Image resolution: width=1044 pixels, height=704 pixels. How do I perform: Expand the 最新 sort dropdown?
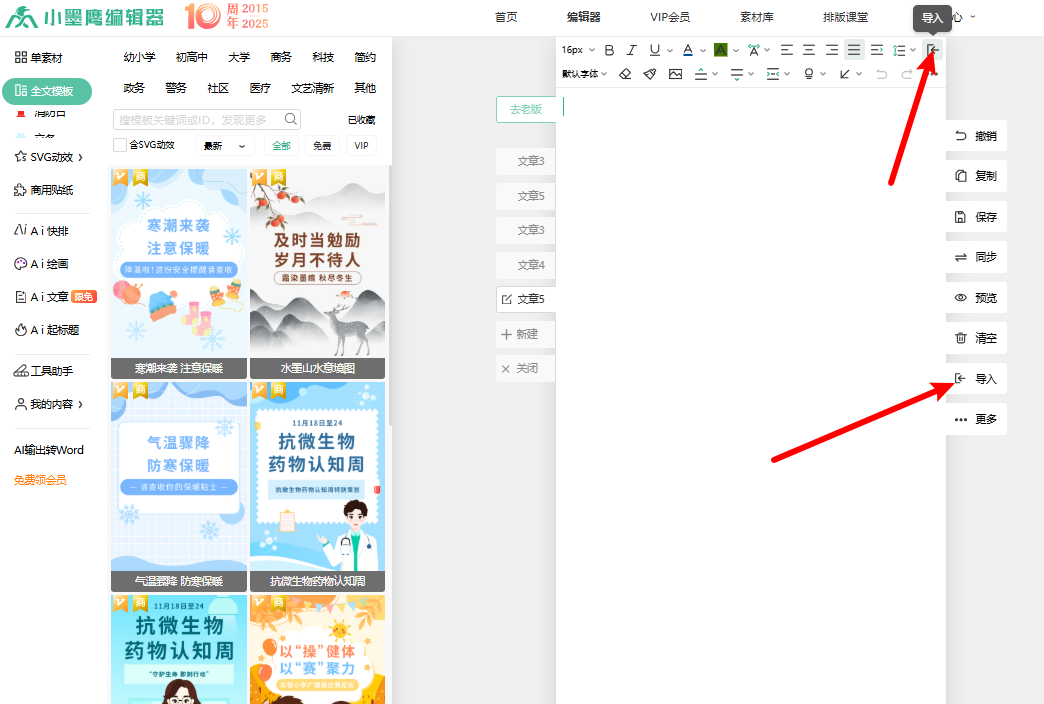click(224, 146)
